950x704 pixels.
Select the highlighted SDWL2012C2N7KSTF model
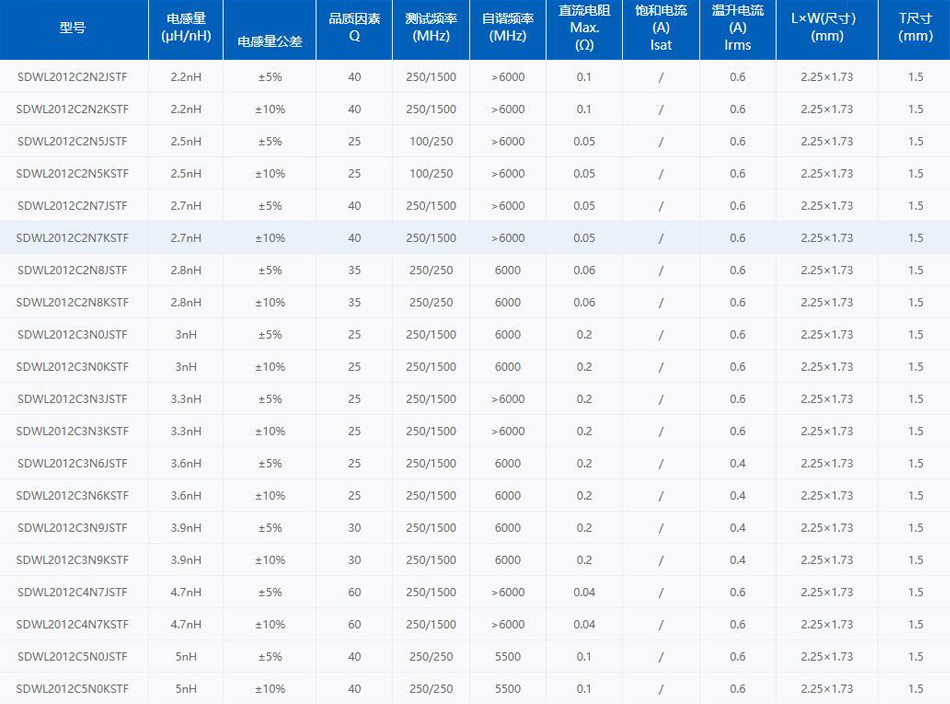tap(72, 238)
